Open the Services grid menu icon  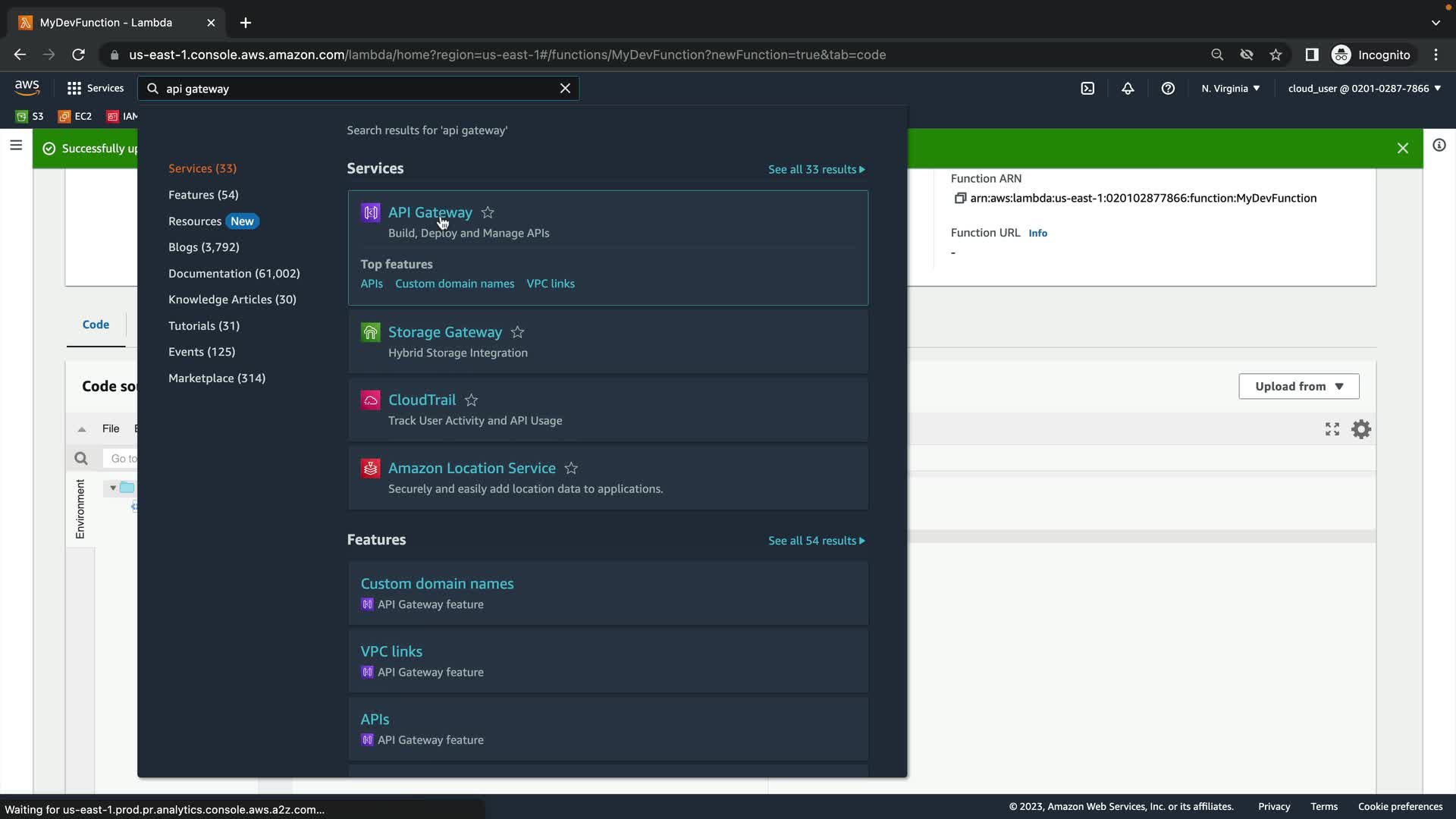coord(74,89)
